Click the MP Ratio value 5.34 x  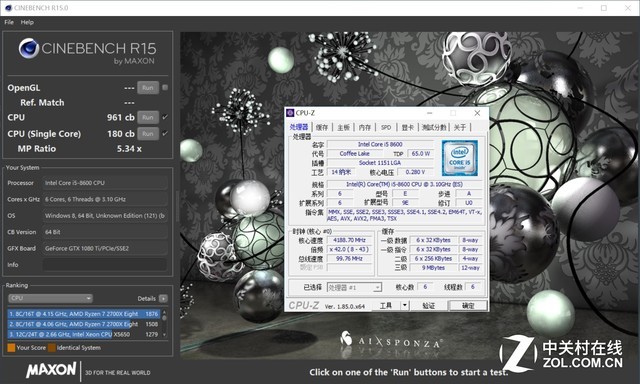(129, 149)
